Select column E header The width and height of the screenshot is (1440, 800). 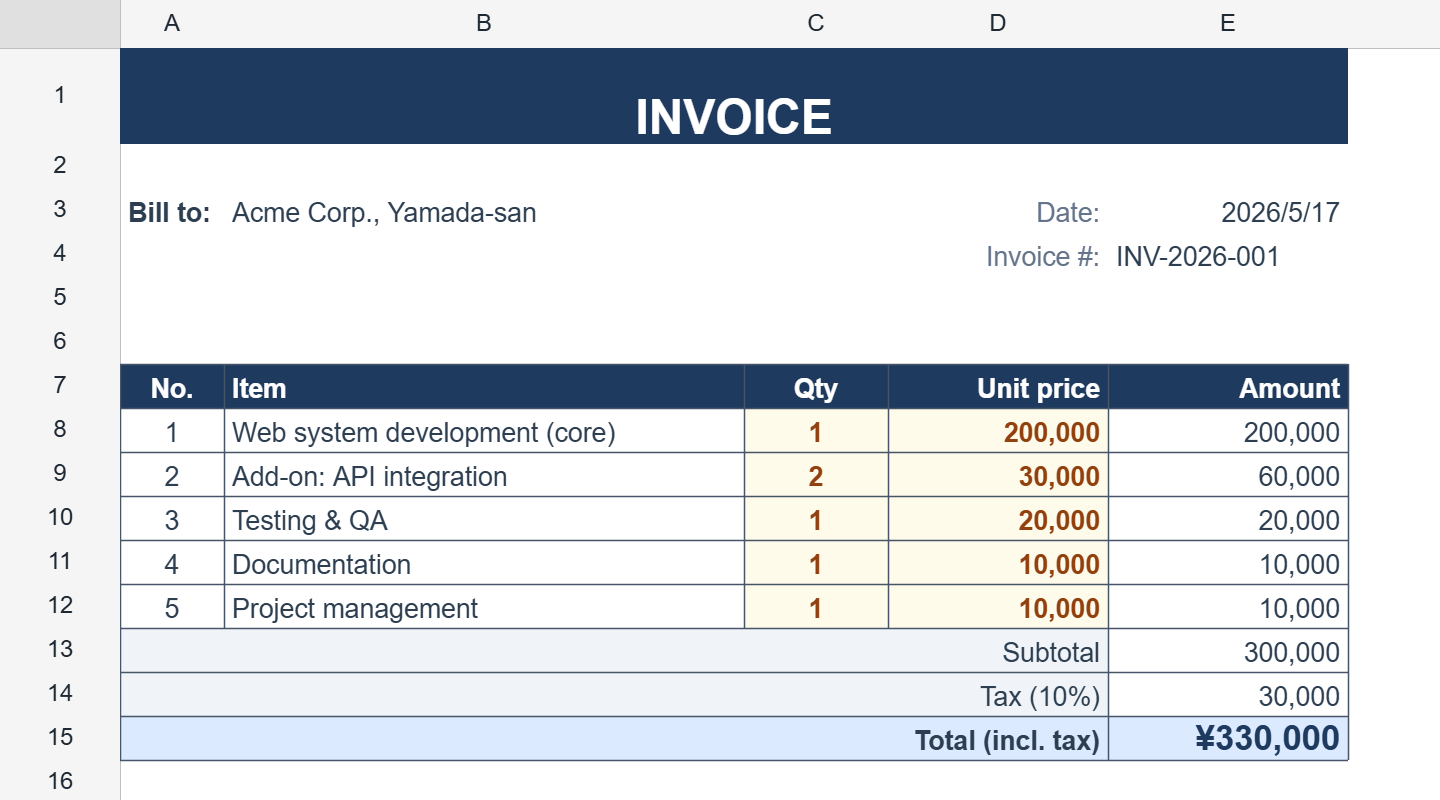[1228, 24]
